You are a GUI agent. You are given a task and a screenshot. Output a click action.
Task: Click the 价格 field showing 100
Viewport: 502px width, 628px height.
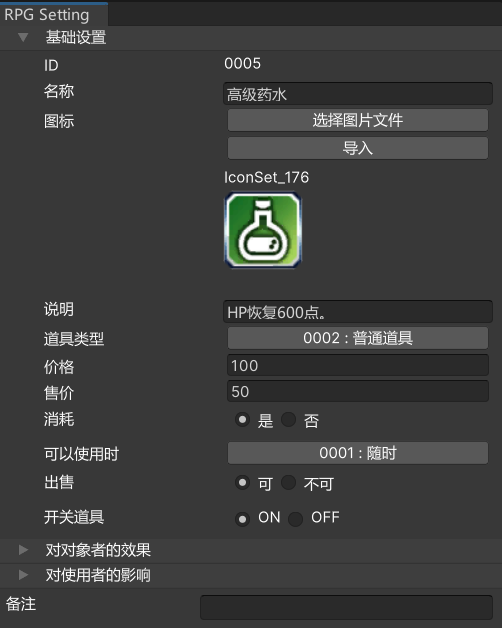coord(358,365)
